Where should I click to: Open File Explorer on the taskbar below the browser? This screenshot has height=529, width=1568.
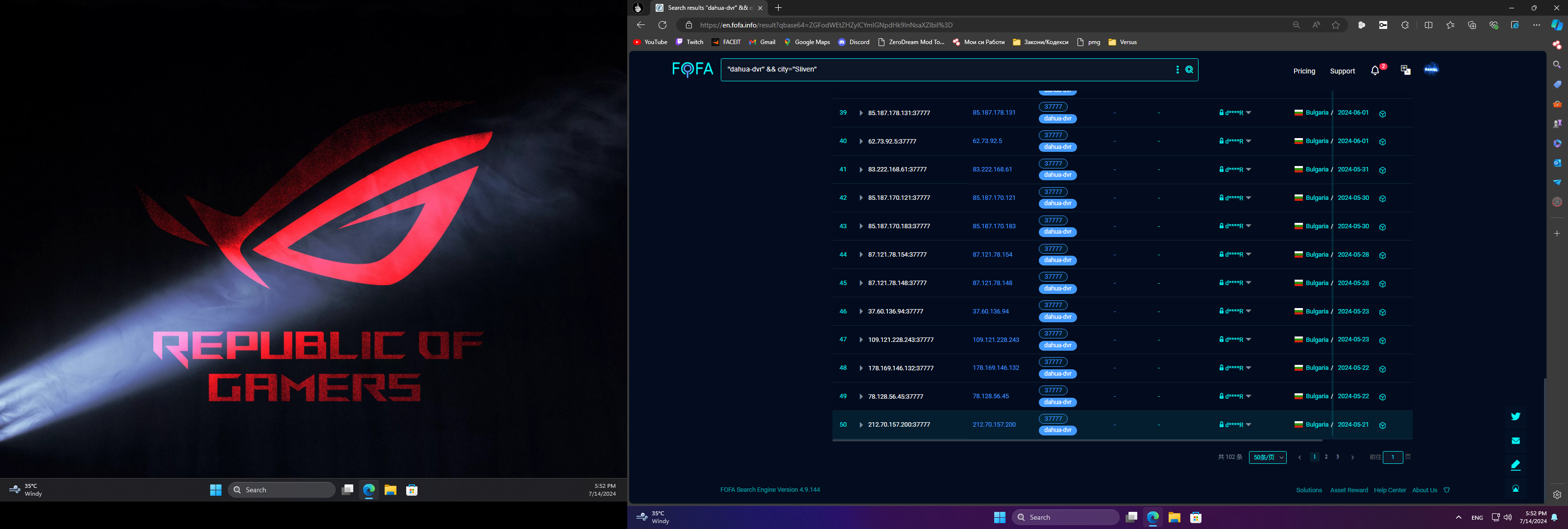tap(1174, 517)
